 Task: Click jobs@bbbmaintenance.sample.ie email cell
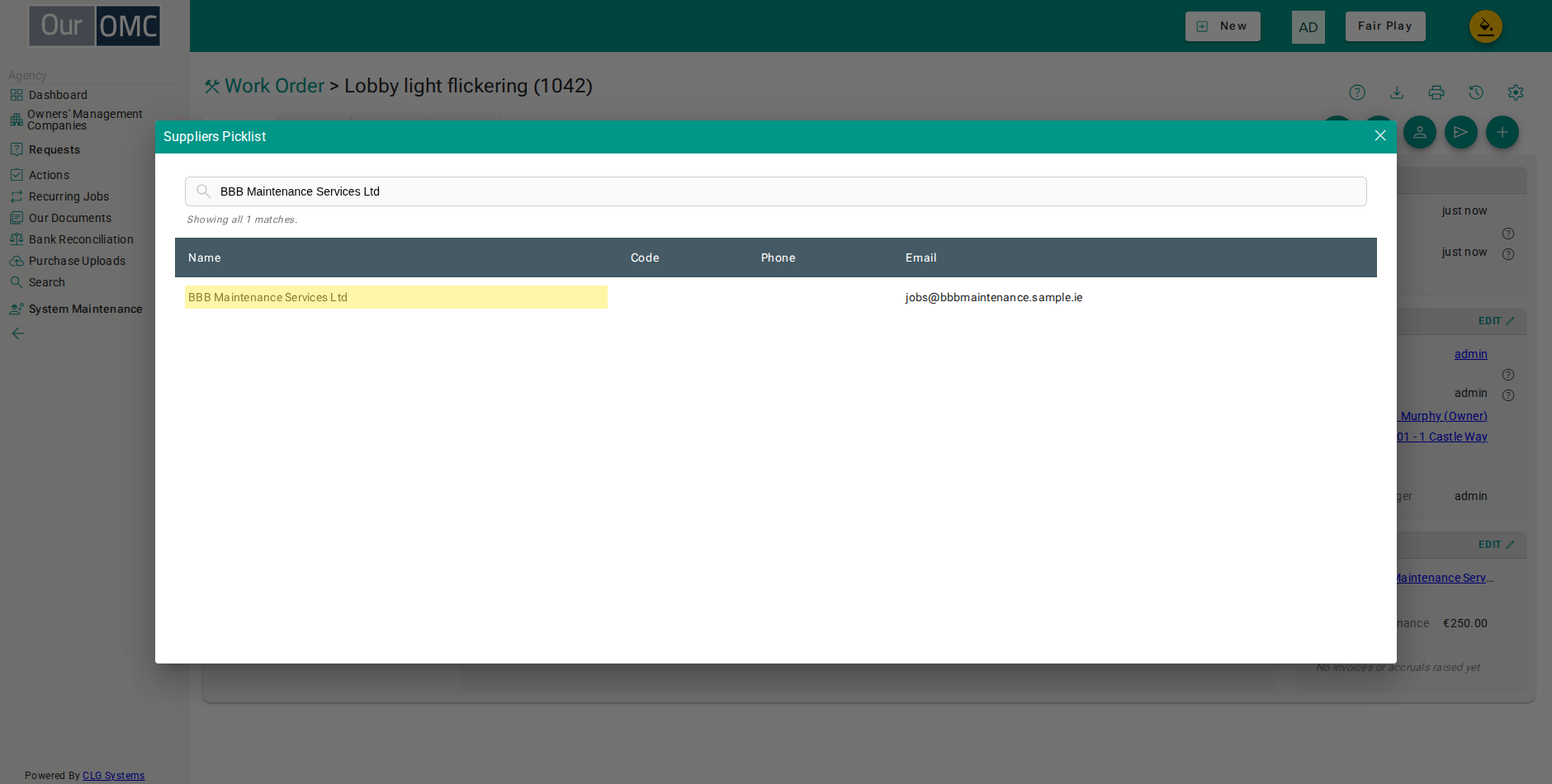coord(993,297)
